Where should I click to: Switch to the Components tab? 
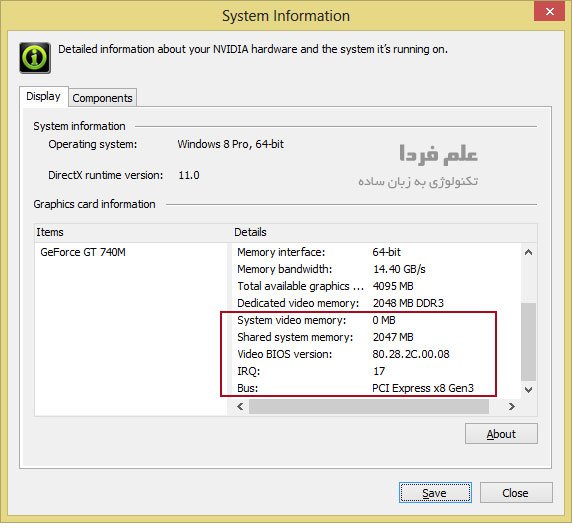(x=103, y=98)
